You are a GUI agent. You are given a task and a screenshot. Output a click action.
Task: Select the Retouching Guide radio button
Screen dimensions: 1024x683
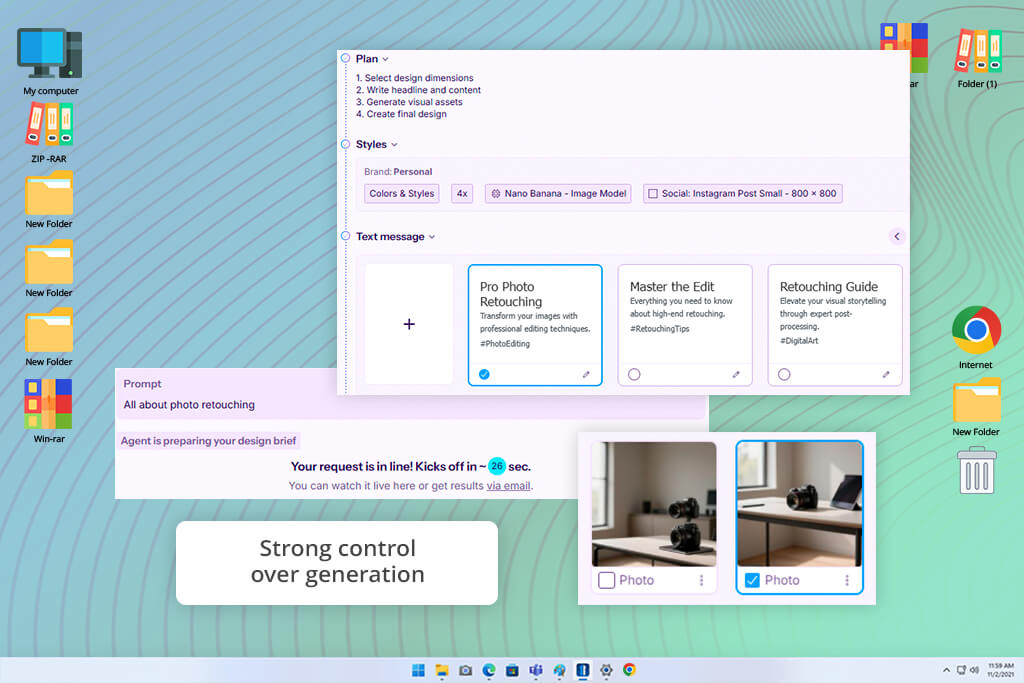pos(784,374)
